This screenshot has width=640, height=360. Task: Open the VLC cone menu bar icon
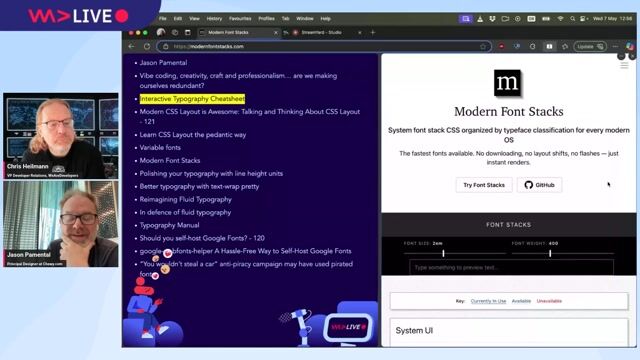tap(480, 19)
